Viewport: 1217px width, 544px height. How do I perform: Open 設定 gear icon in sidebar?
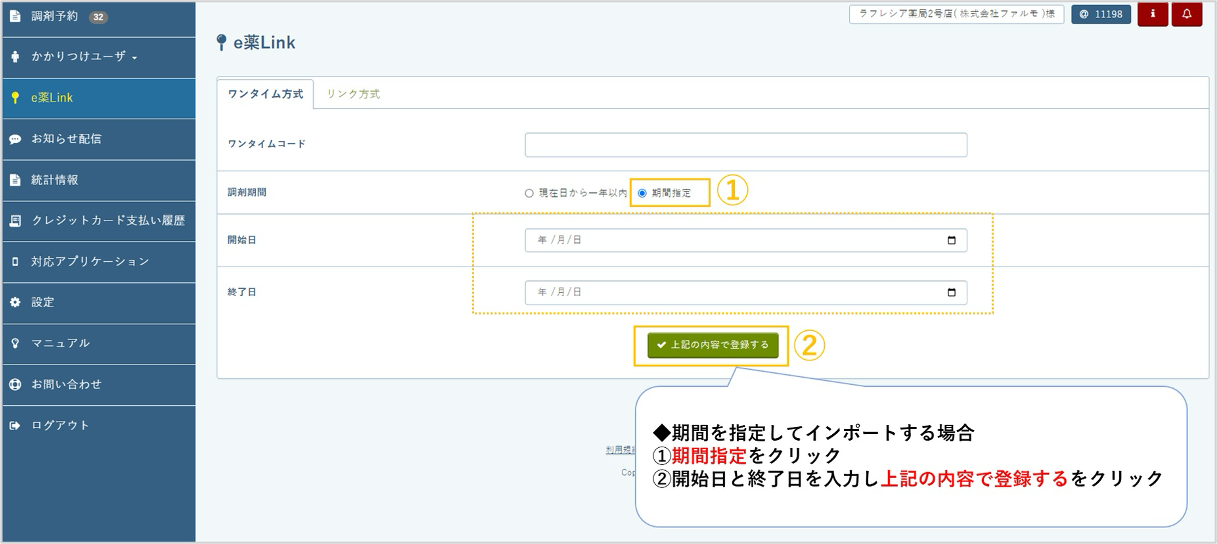click(x=15, y=302)
